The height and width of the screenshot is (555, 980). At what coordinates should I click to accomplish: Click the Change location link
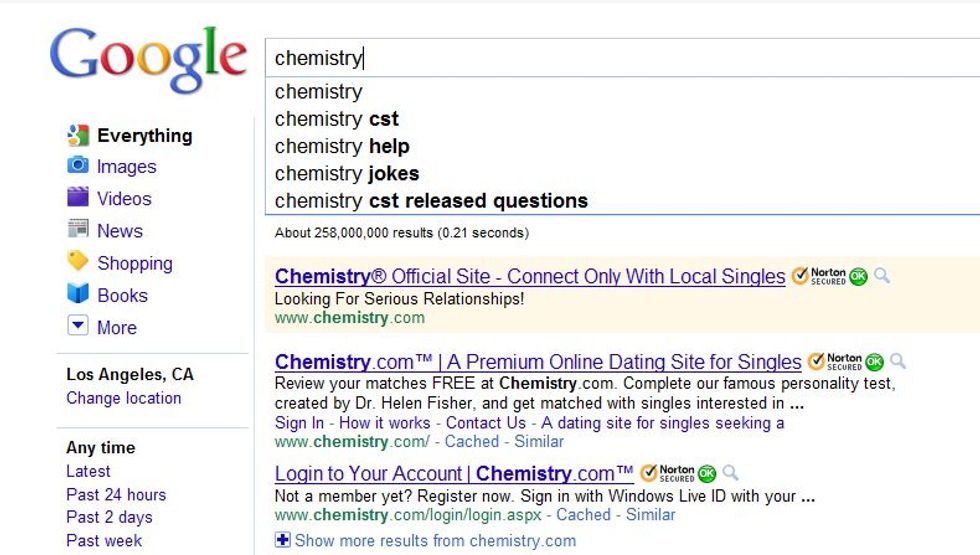[x=124, y=398]
